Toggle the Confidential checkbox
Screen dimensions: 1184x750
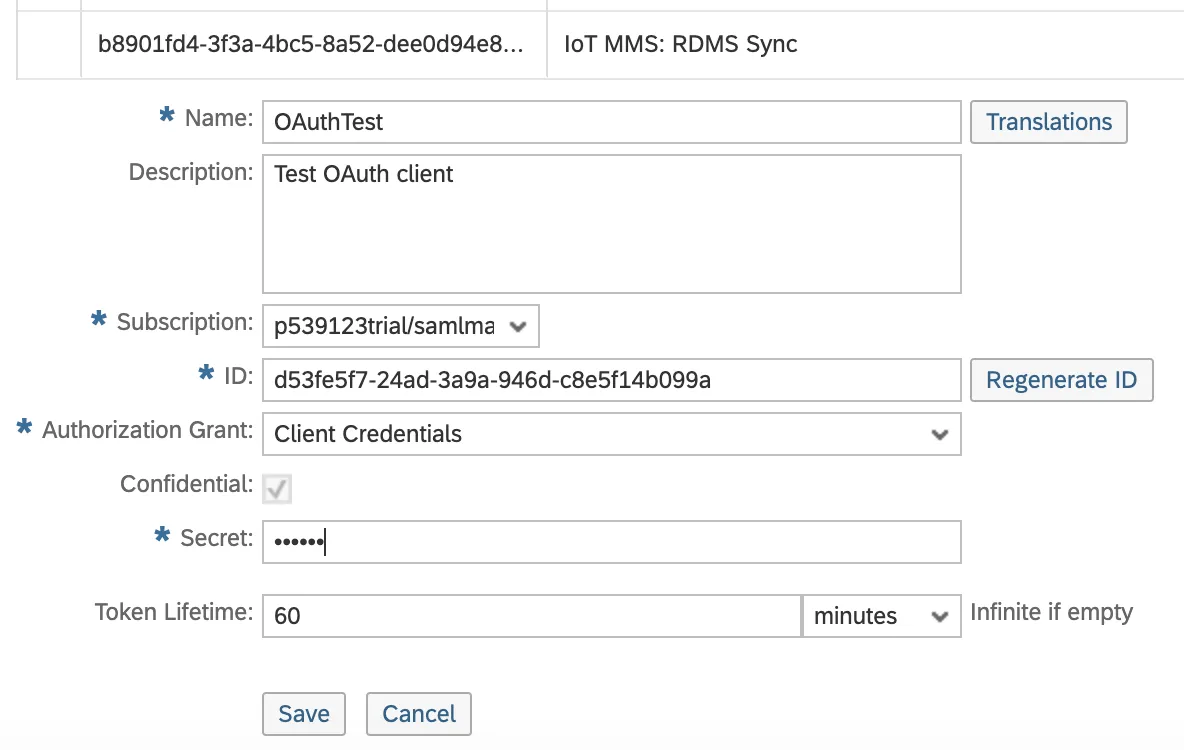277,488
